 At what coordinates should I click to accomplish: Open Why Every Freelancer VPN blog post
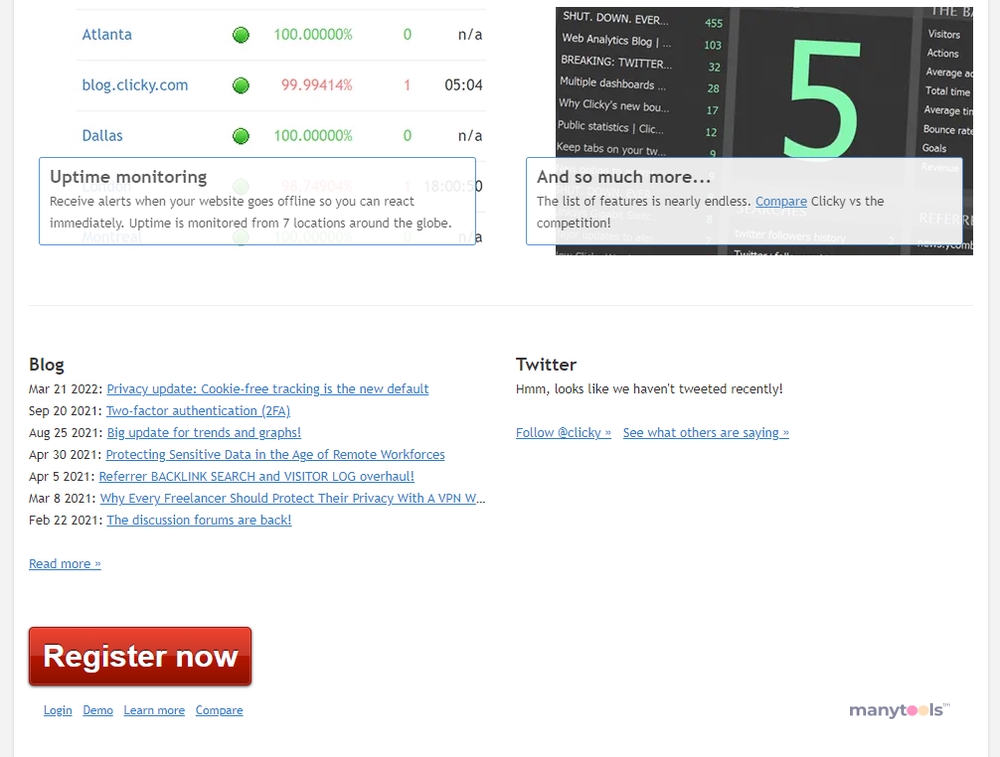tap(292, 498)
